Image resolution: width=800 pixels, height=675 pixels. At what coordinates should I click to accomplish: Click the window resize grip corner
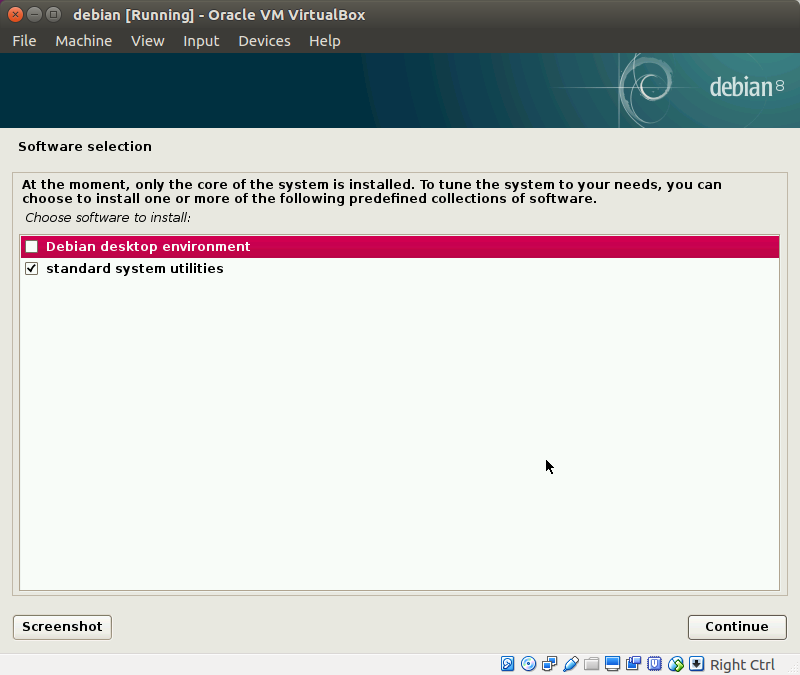[794, 669]
